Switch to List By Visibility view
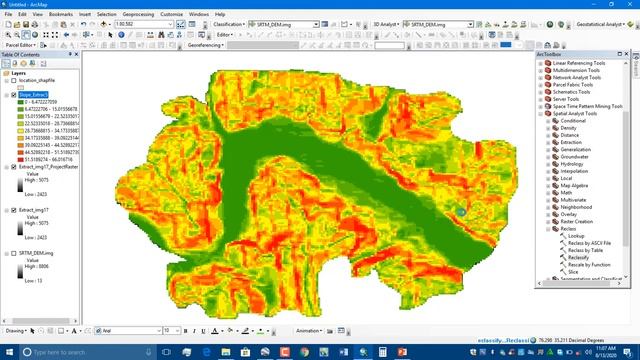640x360 pixels. click(x=24, y=63)
